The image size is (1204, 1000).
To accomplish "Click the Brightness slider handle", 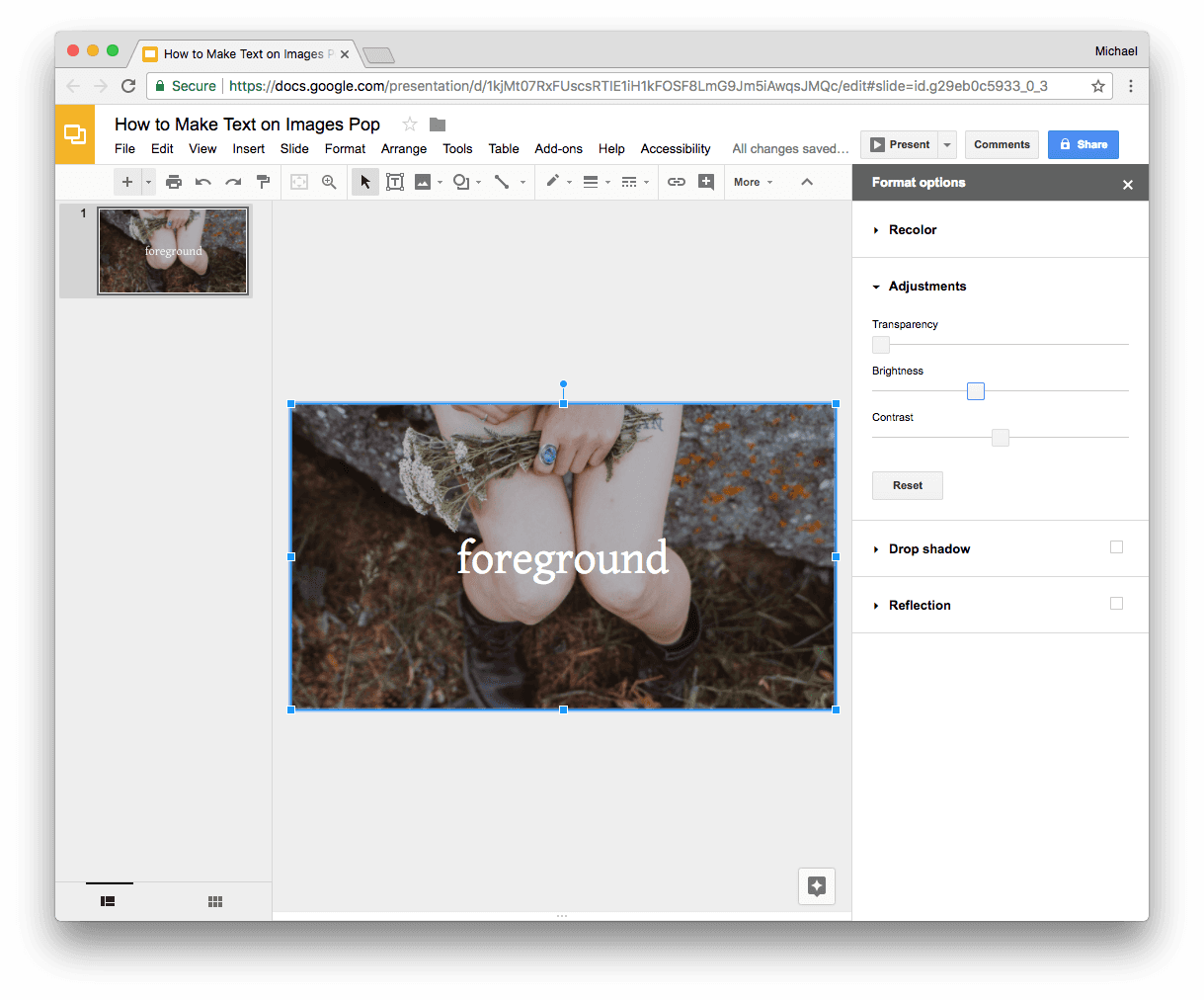I will [976, 391].
